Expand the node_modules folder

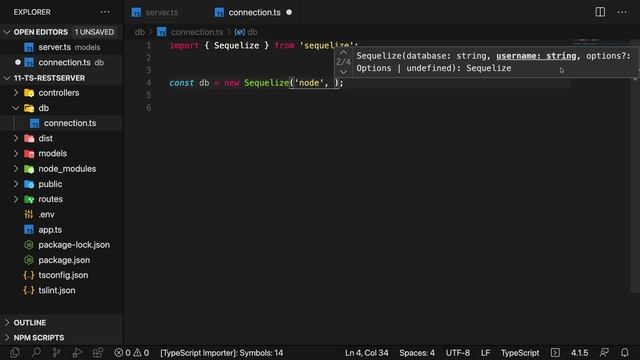[16, 169]
